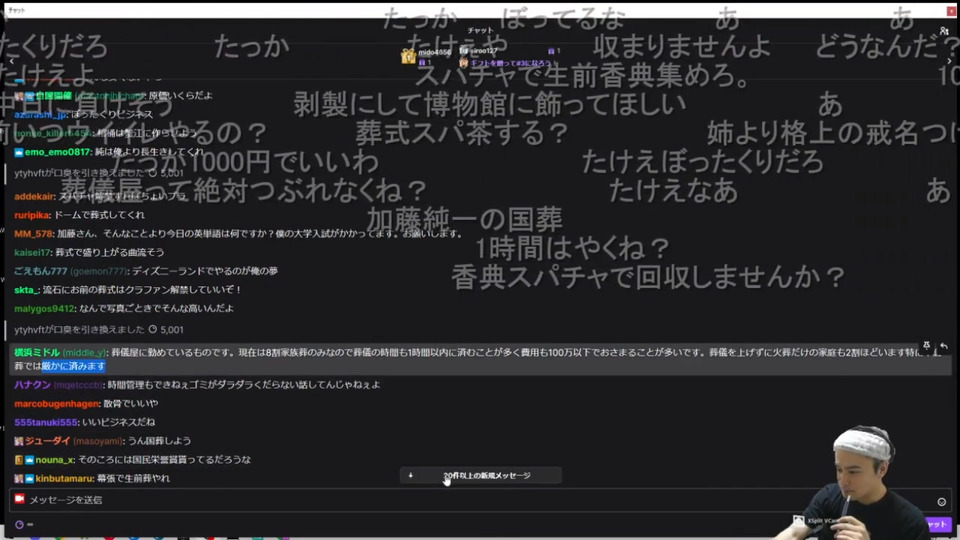This screenshot has height=540, width=960.
Task: Click first badge icon beside kinbutamaru
Action: pos(18,479)
